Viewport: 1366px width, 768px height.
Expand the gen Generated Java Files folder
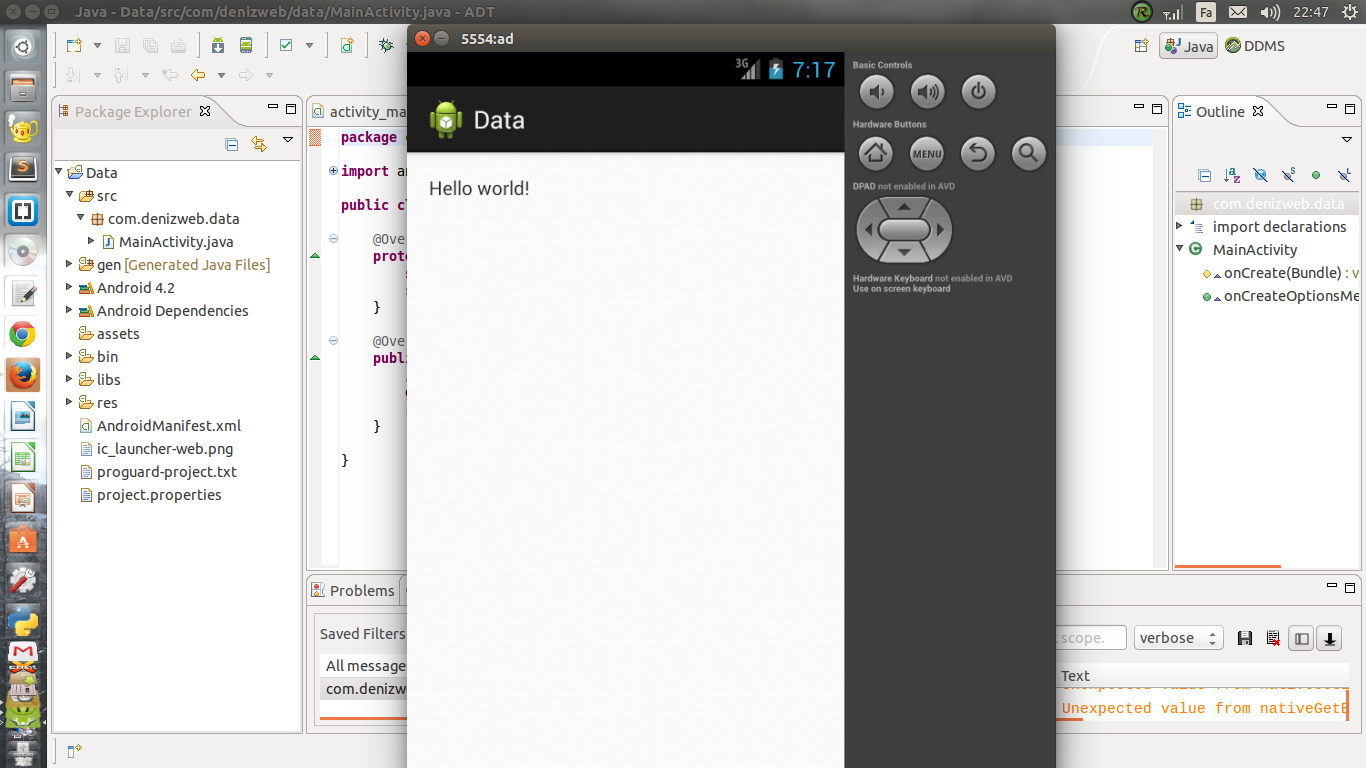tap(69, 265)
